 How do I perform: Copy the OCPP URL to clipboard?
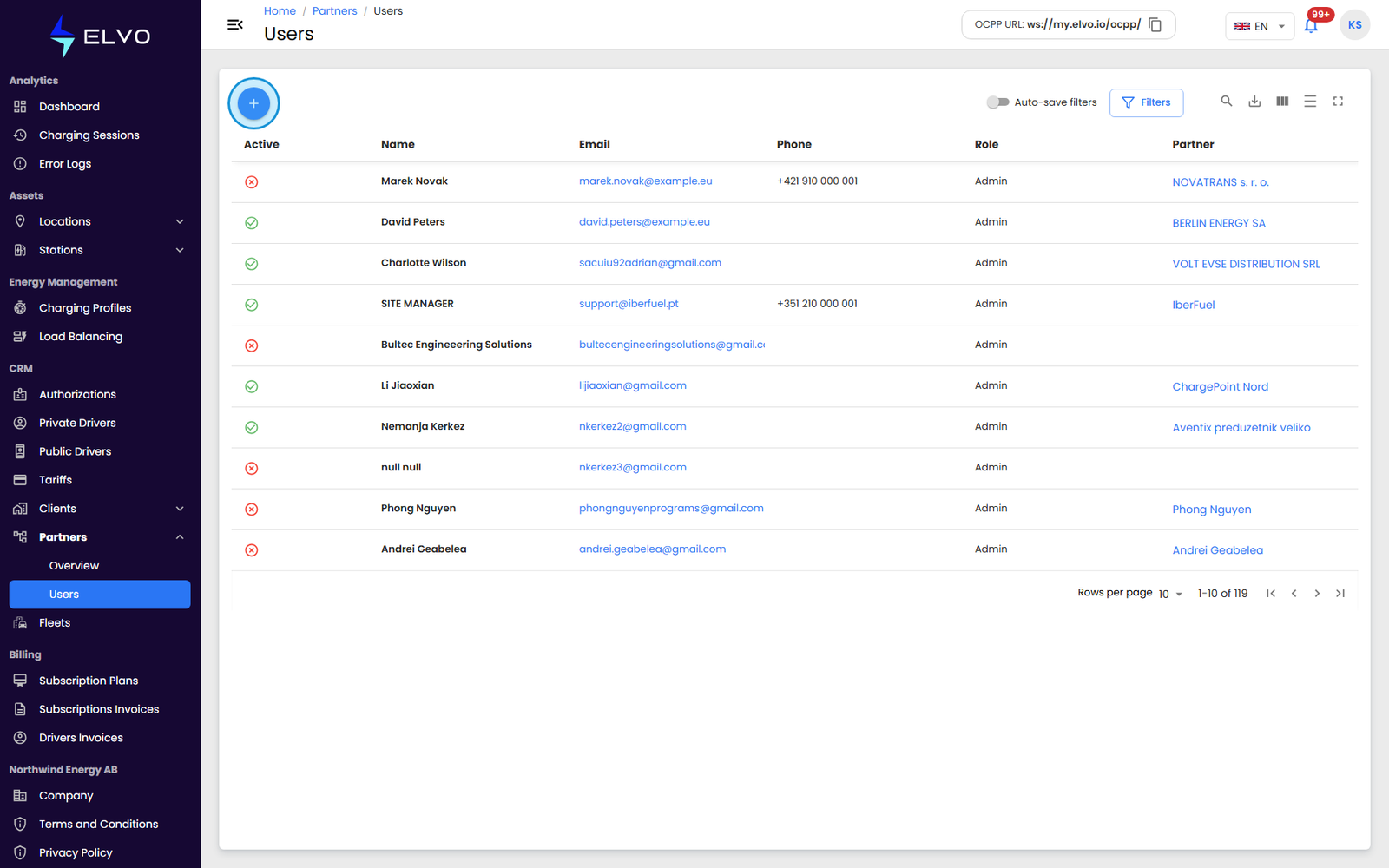[1155, 24]
